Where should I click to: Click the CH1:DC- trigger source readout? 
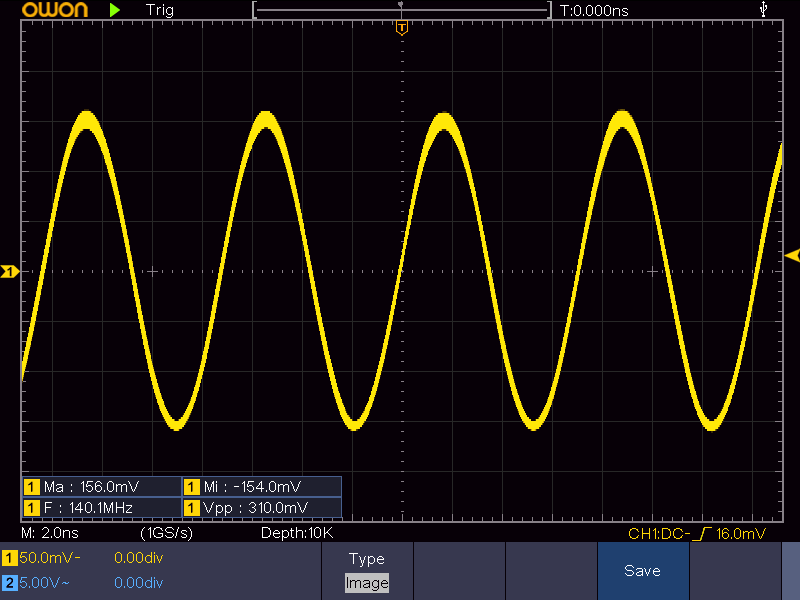(x=659, y=534)
